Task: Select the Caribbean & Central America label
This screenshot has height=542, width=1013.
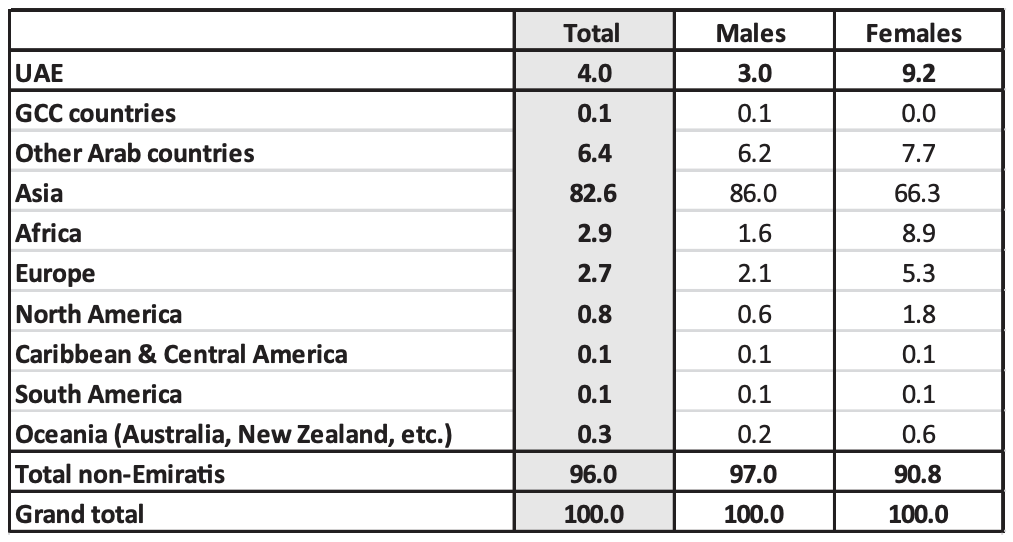Action: [x=181, y=354]
